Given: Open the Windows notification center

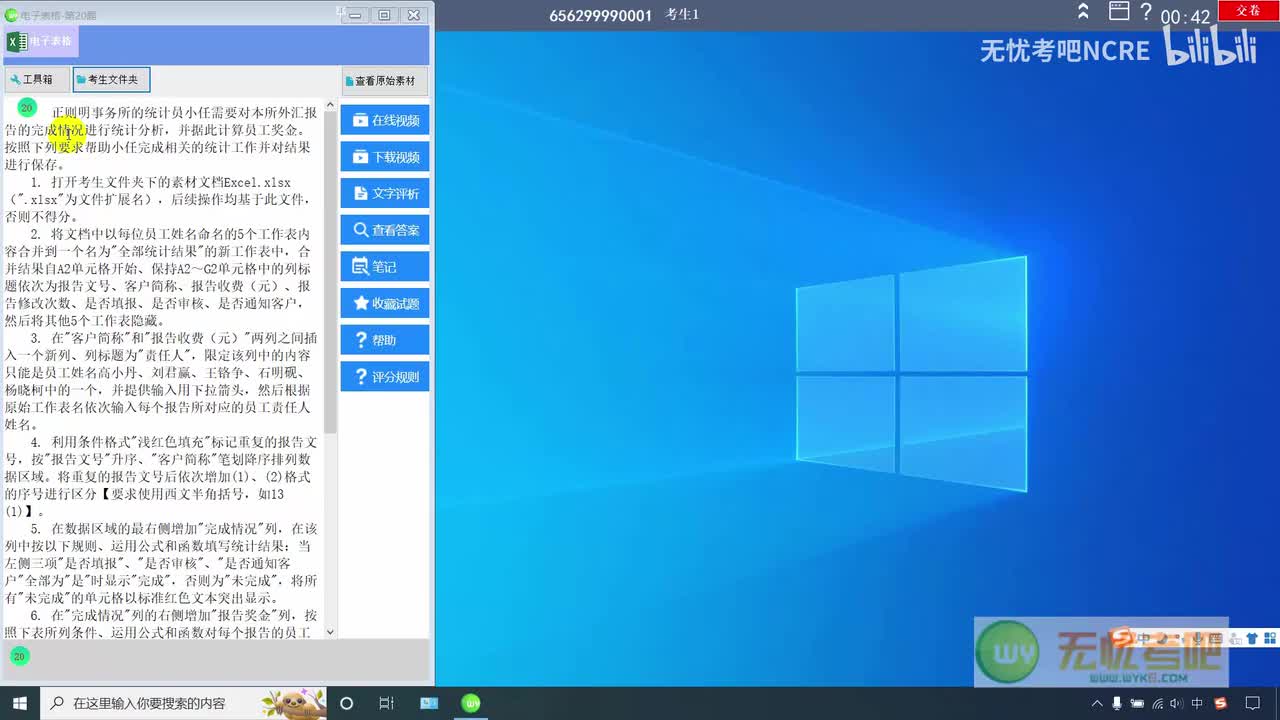Looking at the screenshot, I should [x=1252, y=704].
